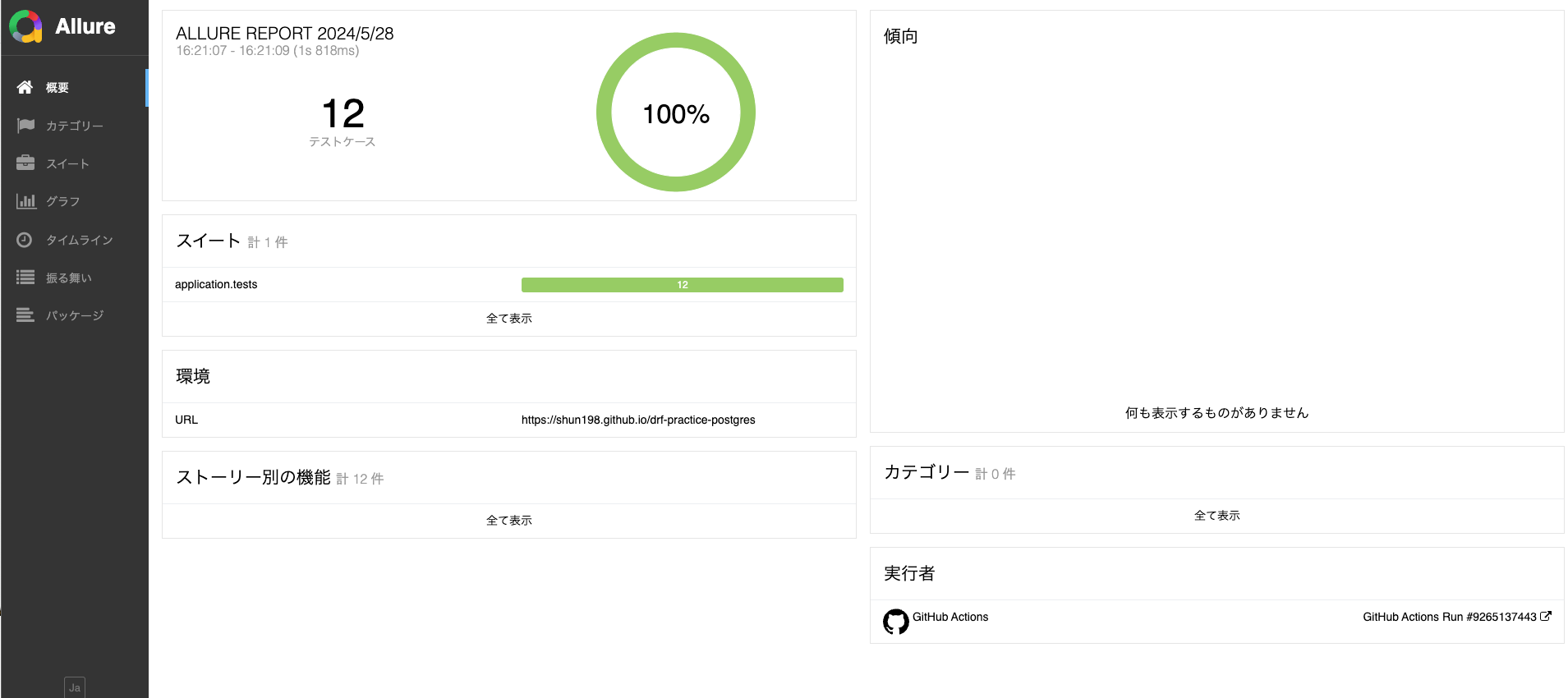Open スイート via the briefcase icon
The height and width of the screenshot is (698, 1568).
pos(25,163)
